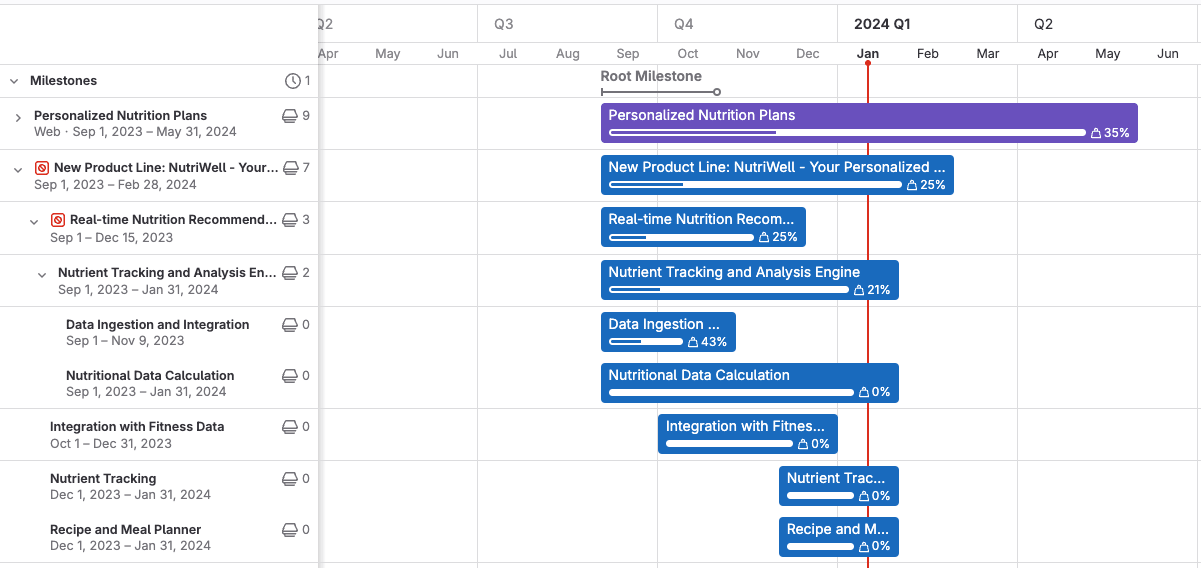The height and width of the screenshot is (568, 1201).
Task: Click stack icon on Integration with Fitness Data row
Action: click(x=290, y=427)
